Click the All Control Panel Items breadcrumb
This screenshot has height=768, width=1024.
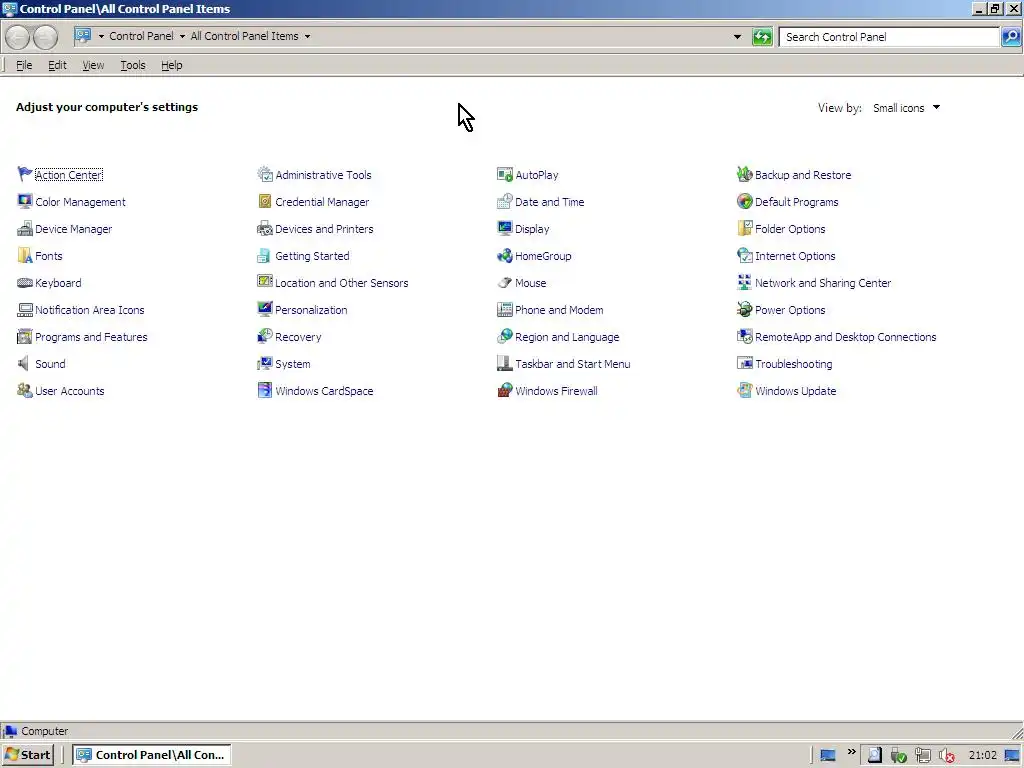[x=244, y=37]
